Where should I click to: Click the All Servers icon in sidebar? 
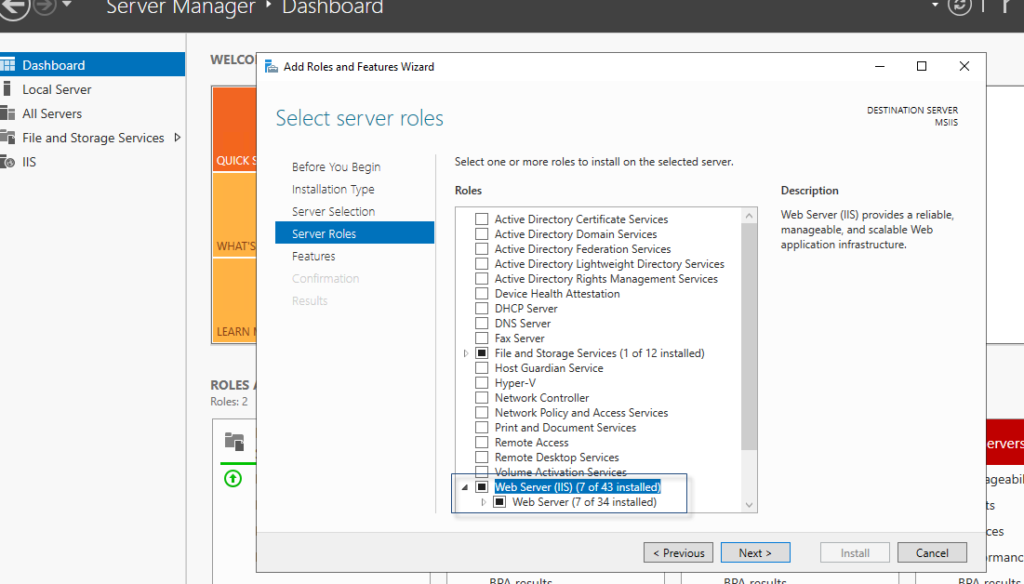8,113
